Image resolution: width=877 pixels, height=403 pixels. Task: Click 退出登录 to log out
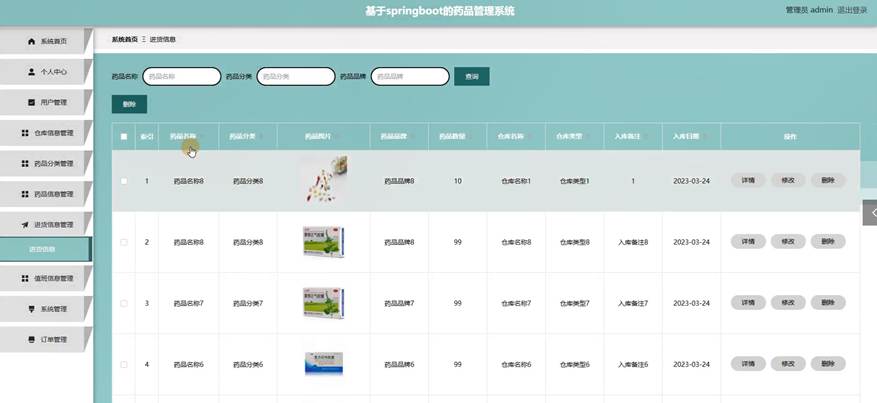[x=852, y=10]
